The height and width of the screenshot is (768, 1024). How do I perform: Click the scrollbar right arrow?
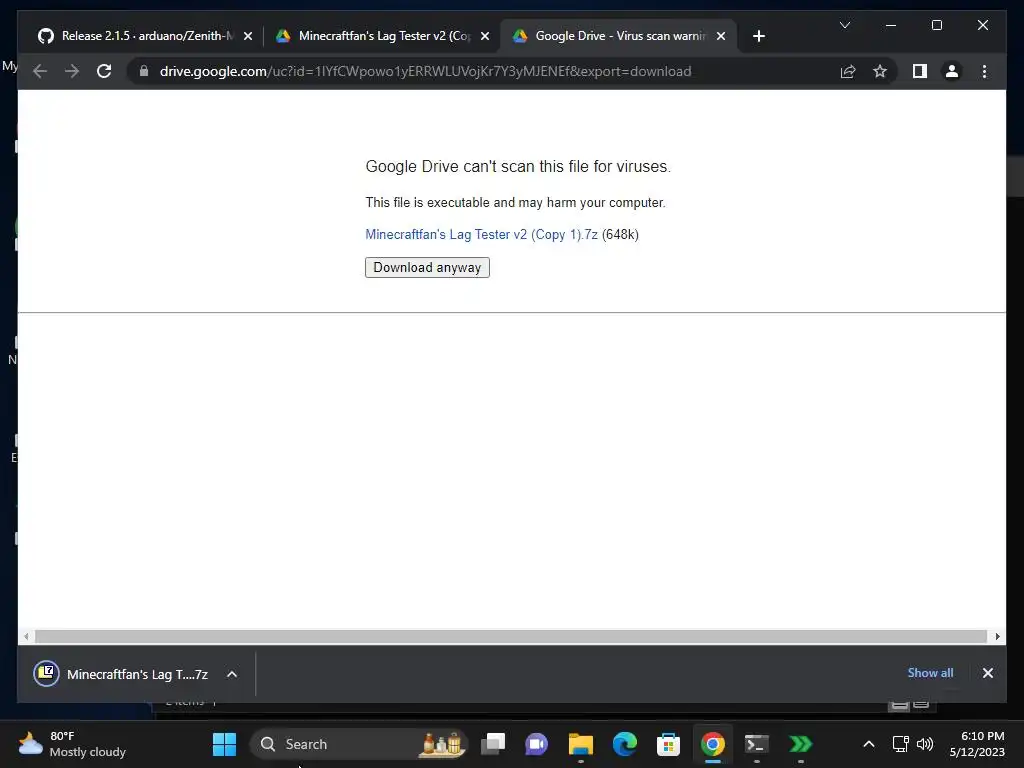(x=997, y=636)
